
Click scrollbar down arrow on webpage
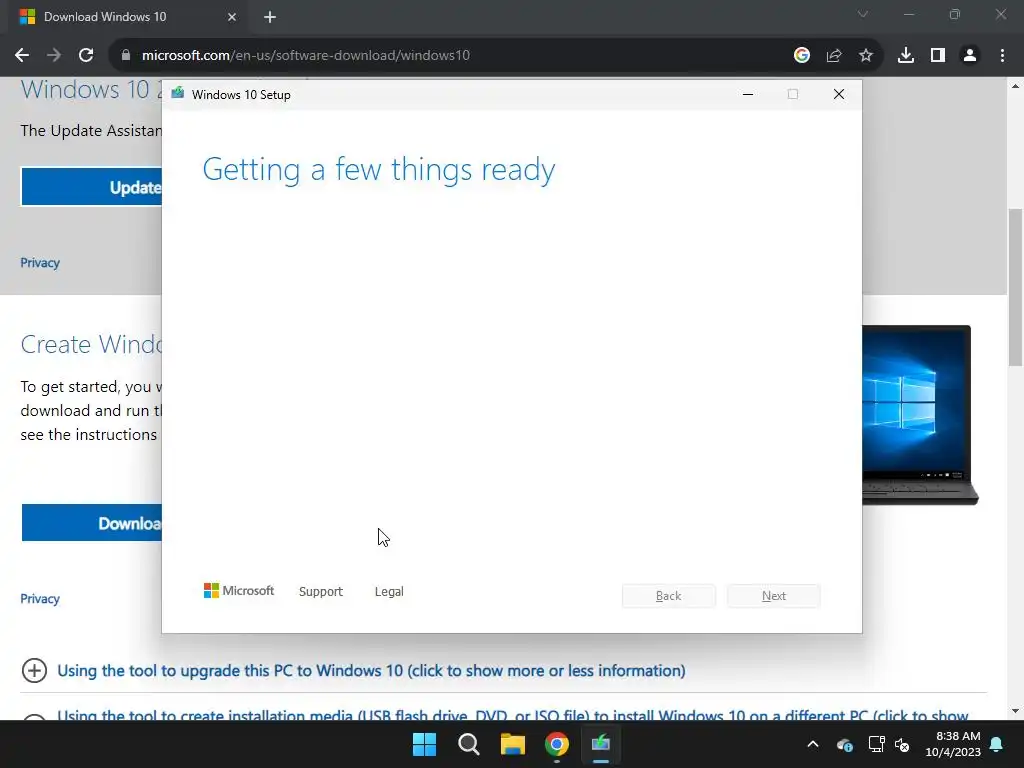(1015, 711)
